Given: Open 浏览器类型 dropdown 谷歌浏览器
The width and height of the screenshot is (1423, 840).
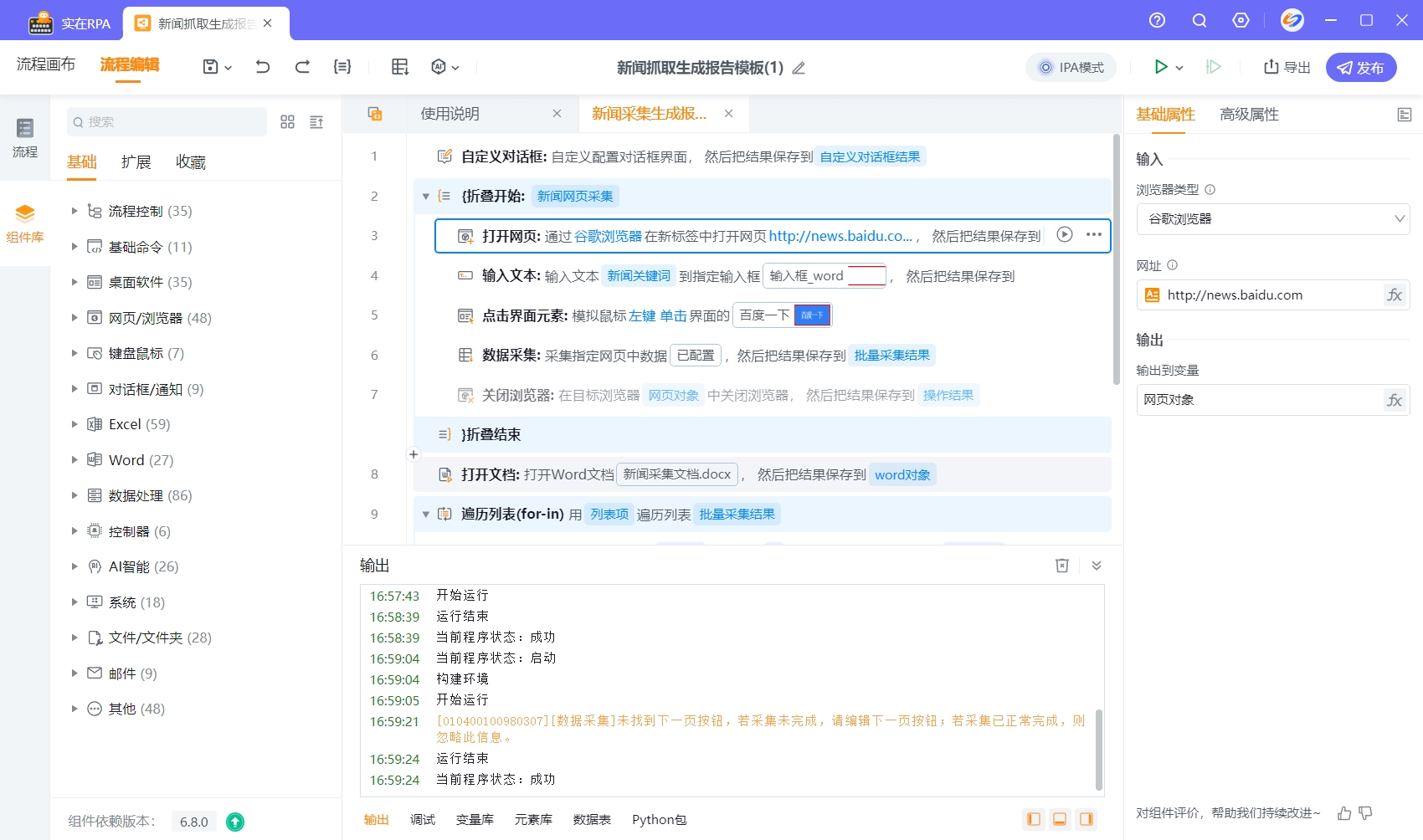Looking at the screenshot, I should click(x=1273, y=219).
